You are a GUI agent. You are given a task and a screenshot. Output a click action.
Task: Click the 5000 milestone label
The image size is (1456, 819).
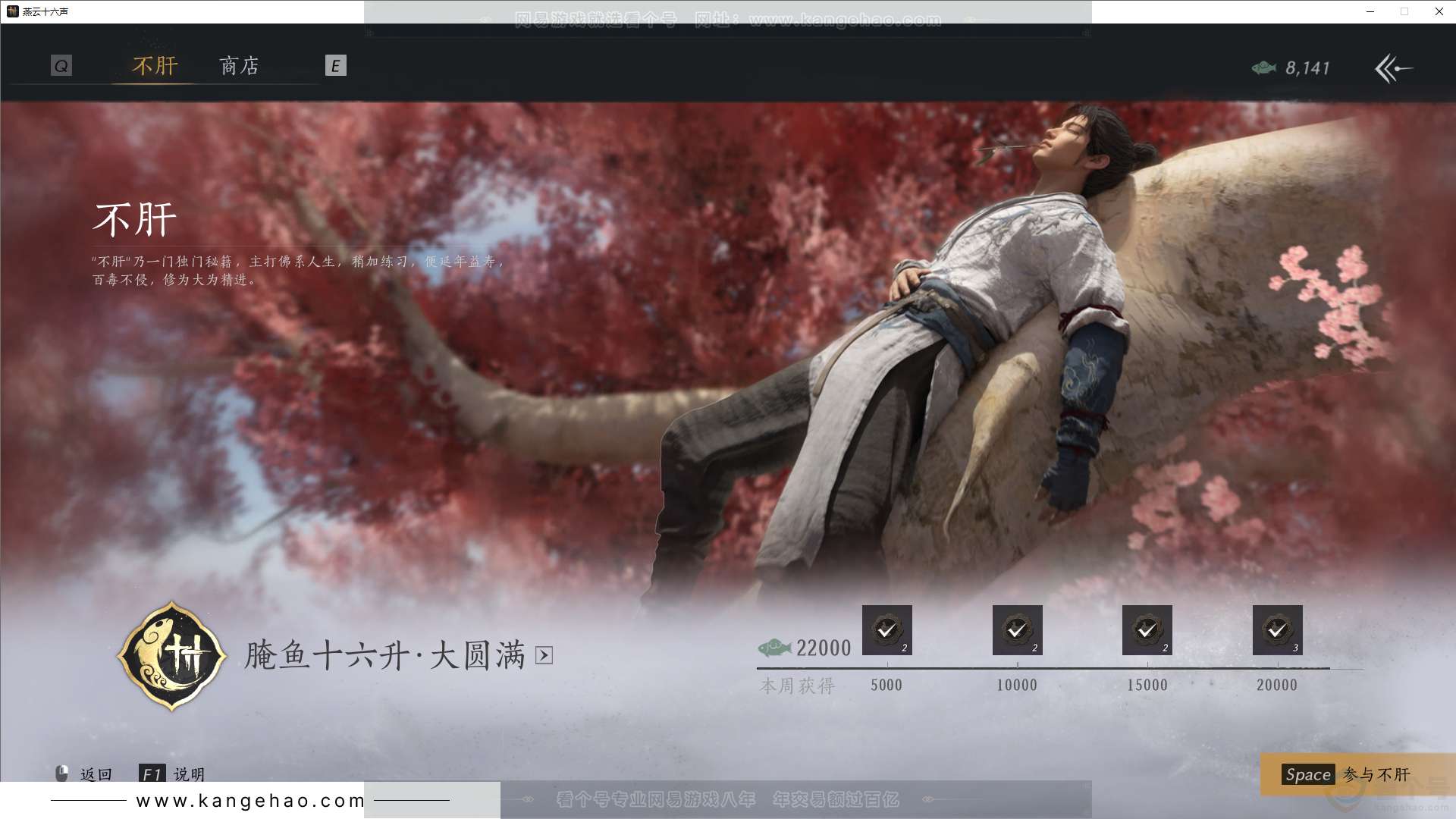pos(886,685)
